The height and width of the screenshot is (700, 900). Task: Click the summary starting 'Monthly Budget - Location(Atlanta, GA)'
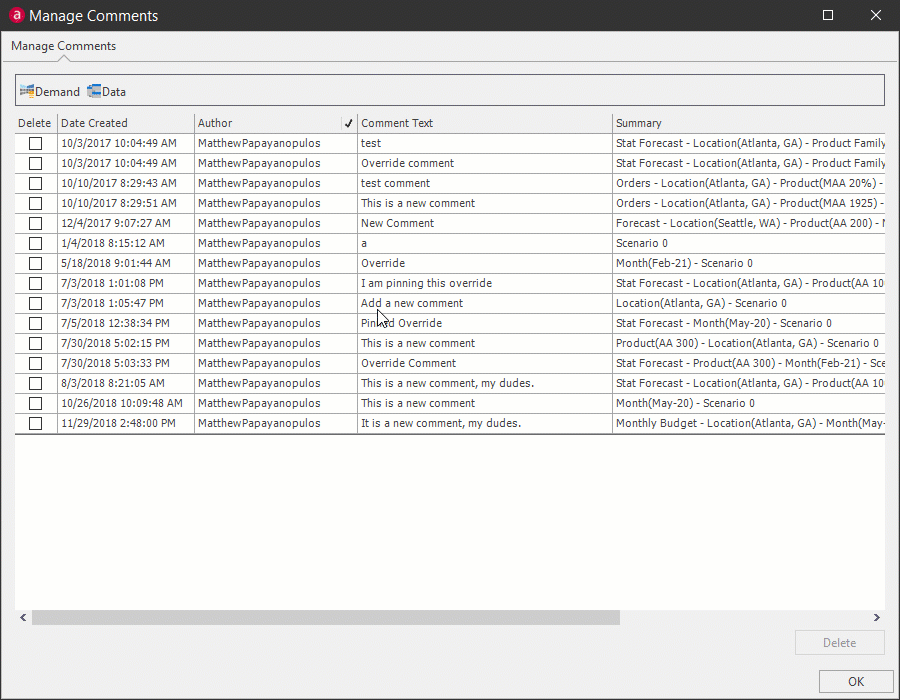[748, 423]
